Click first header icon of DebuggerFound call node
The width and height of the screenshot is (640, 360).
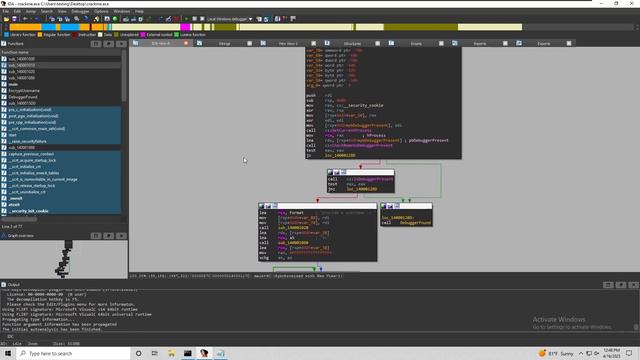384,206
